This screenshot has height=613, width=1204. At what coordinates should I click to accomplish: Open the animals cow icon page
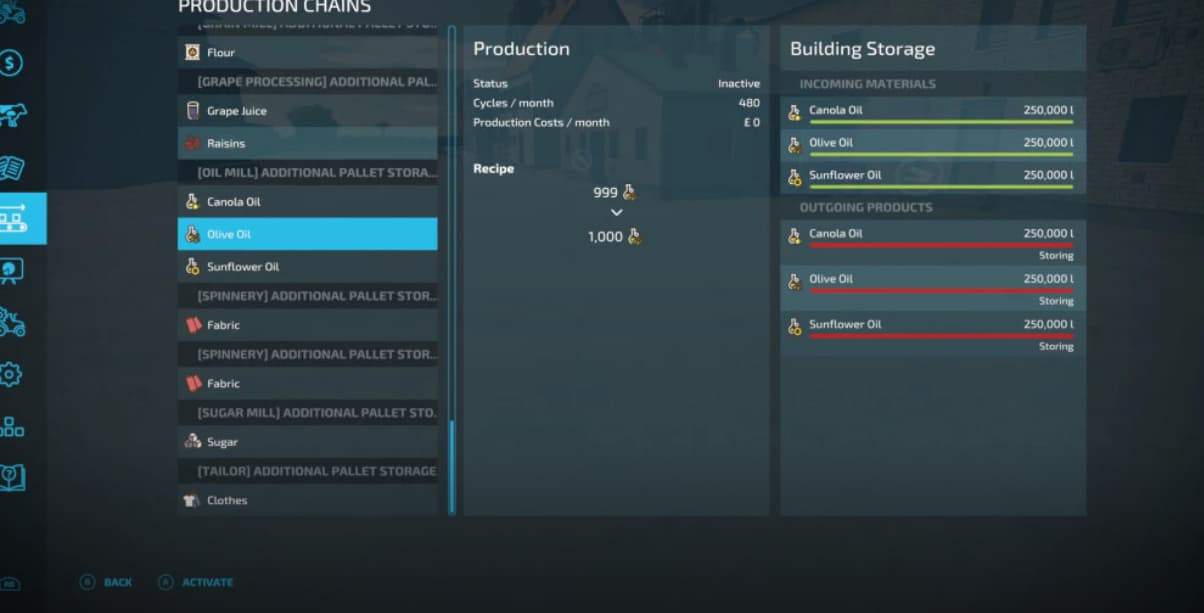point(12,114)
